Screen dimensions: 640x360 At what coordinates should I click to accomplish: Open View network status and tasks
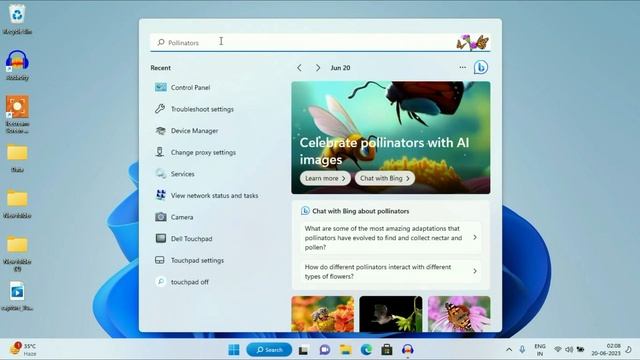tap(207, 196)
